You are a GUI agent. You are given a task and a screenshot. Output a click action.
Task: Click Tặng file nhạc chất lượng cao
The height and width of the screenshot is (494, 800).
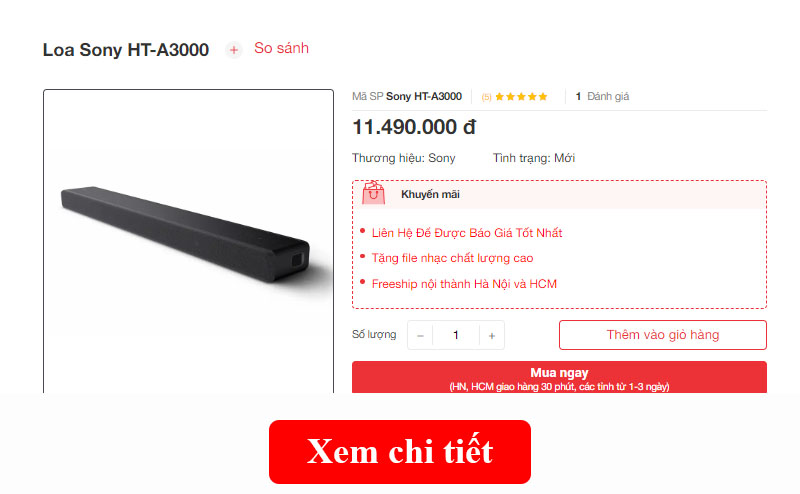click(452, 258)
